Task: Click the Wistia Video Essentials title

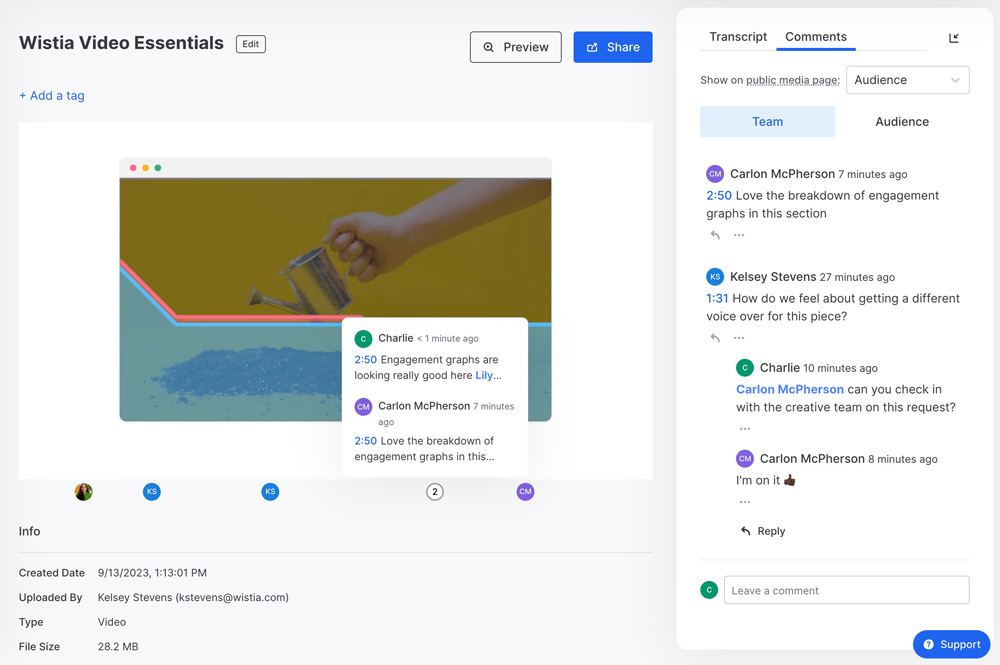Action: (x=121, y=43)
